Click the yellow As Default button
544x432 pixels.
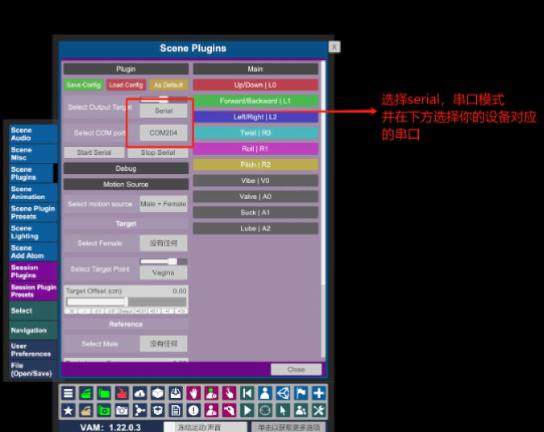click(x=168, y=85)
